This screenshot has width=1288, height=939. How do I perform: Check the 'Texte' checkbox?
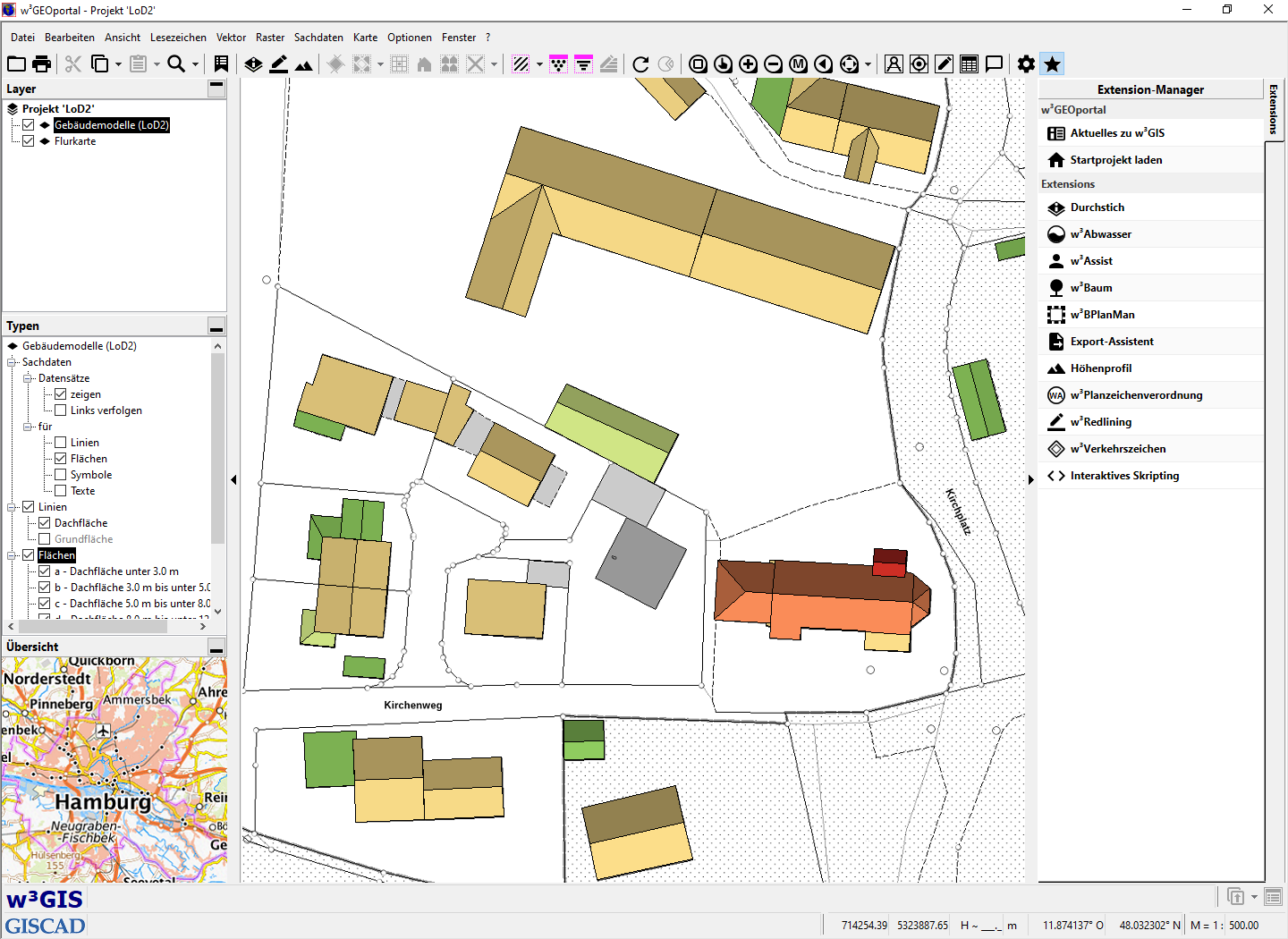(61, 491)
